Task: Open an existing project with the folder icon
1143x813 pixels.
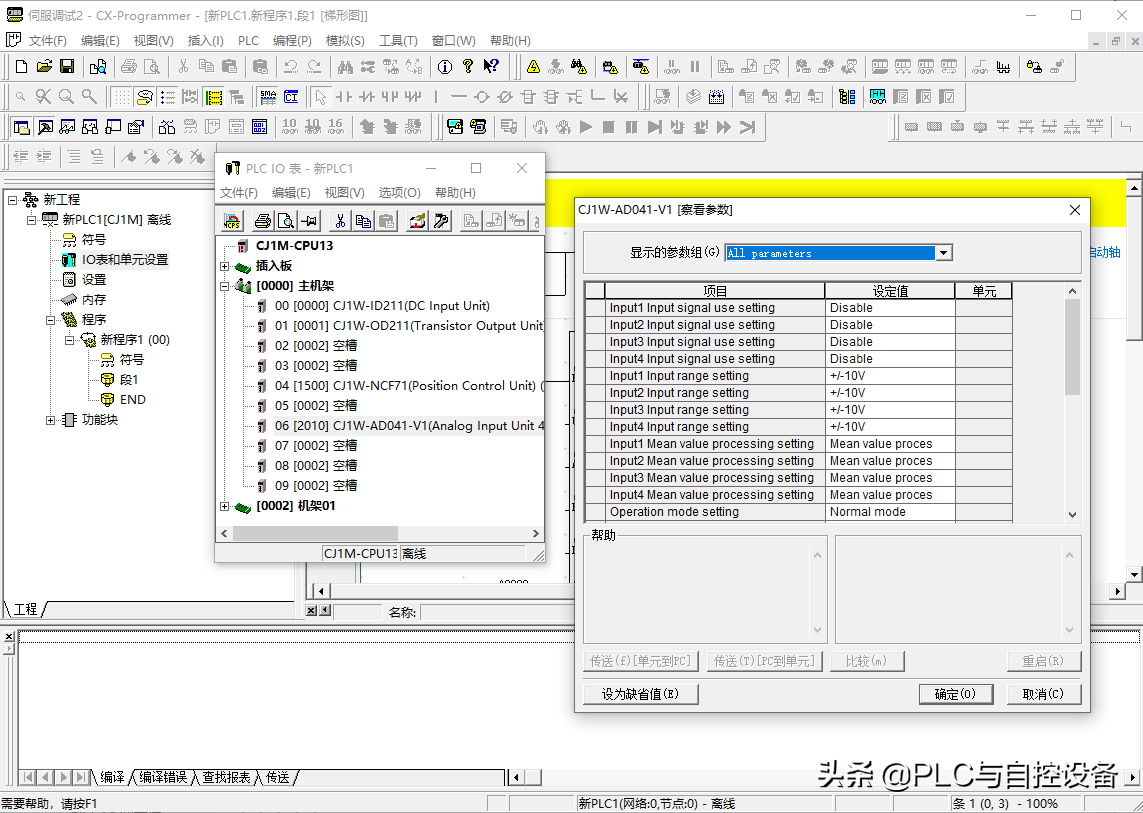Action: (44, 67)
